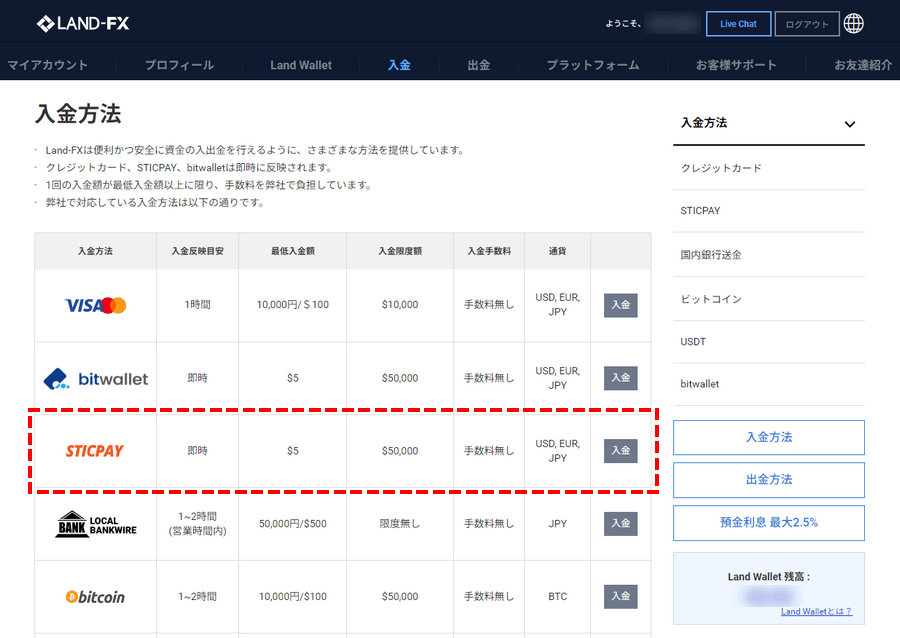Expand the 入金方法 sidebar chevron
The width and height of the screenshot is (900, 638).
[x=850, y=124]
